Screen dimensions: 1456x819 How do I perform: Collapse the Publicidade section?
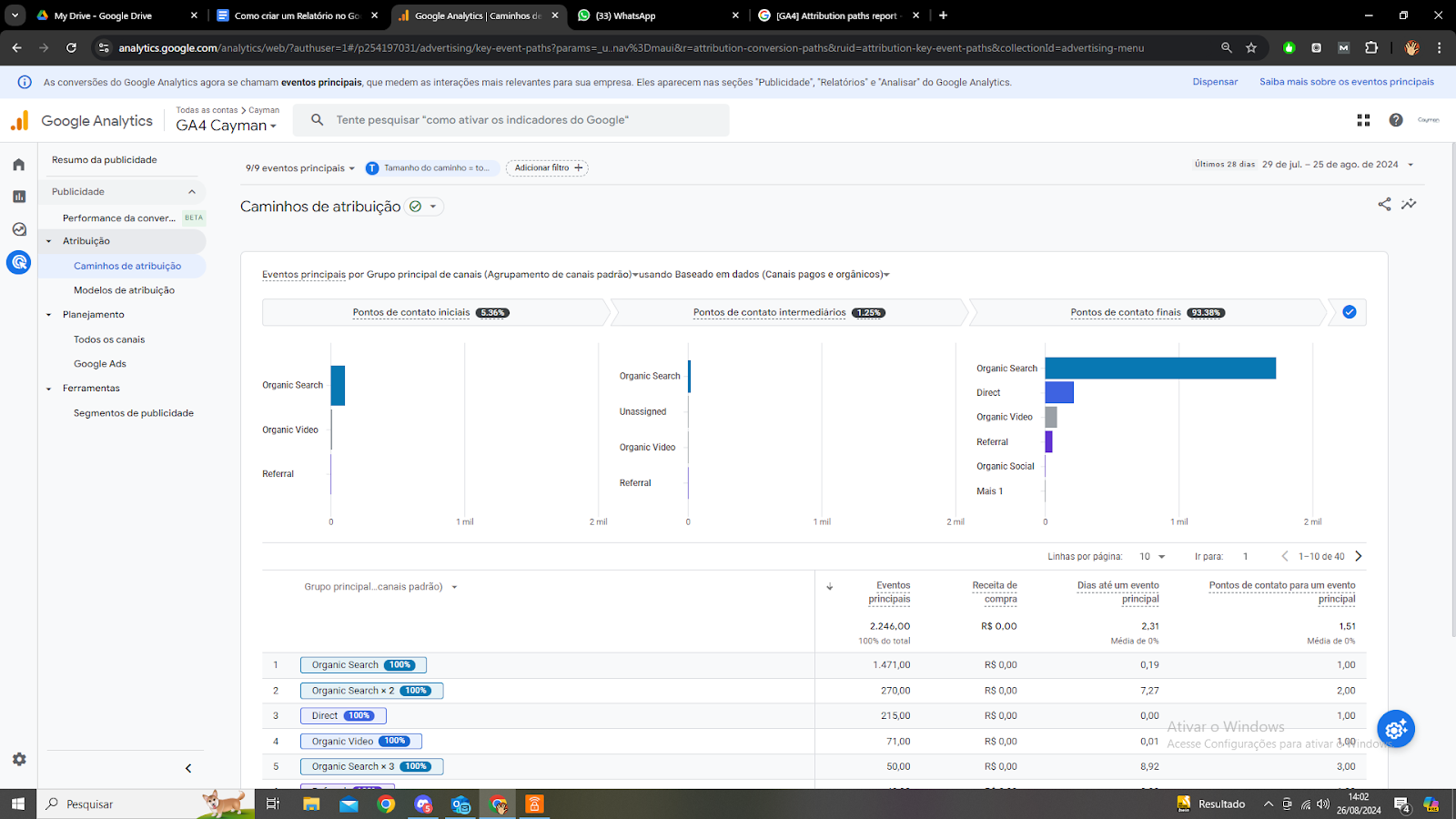191,192
